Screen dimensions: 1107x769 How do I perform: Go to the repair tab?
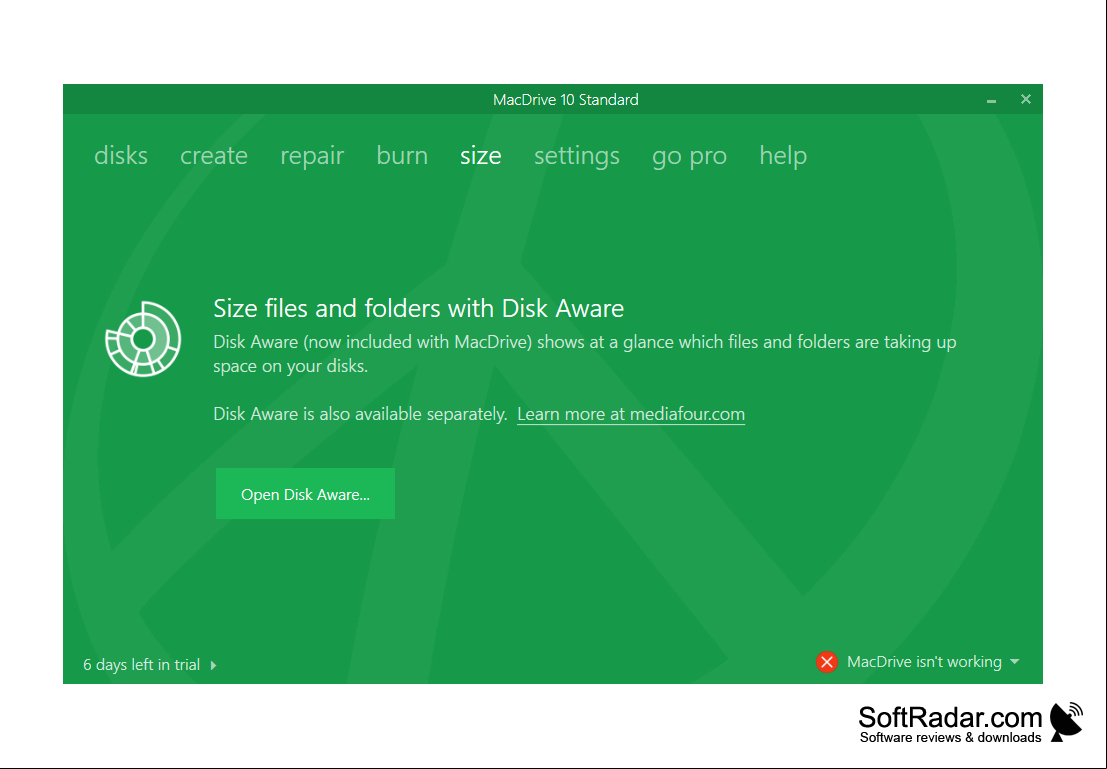point(312,156)
